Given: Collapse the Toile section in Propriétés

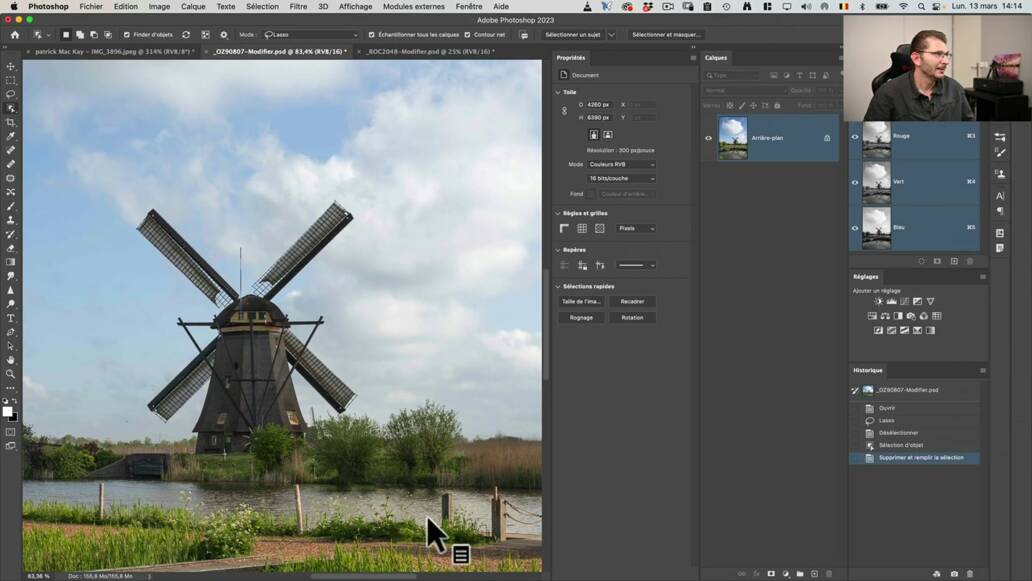Looking at the screenshot, I should pyautogui.click(x=557, y=91).
